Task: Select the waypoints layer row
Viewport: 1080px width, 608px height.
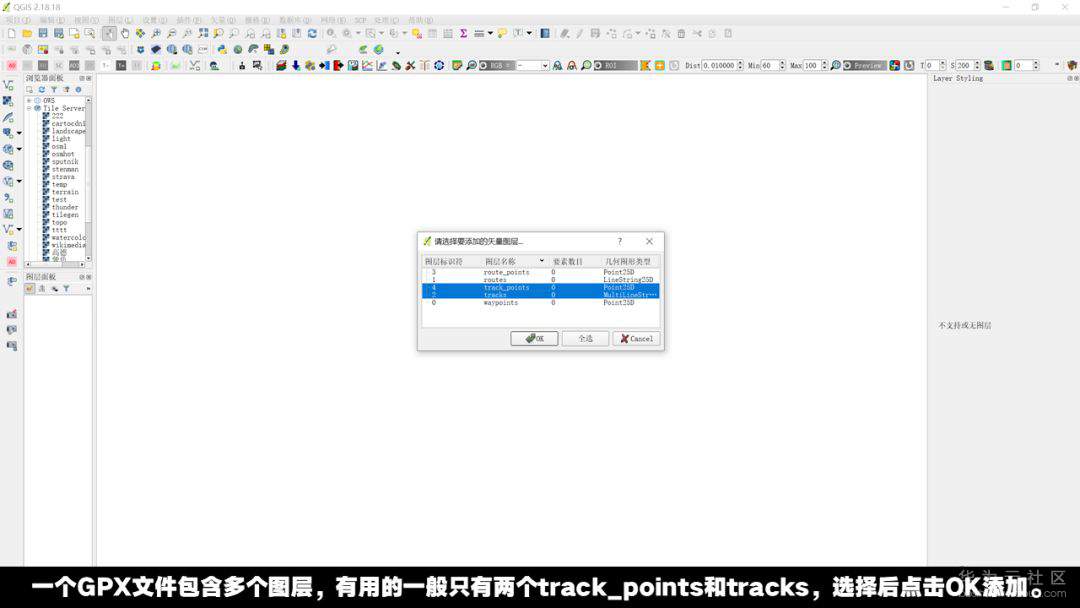Action: coord(541,302)
